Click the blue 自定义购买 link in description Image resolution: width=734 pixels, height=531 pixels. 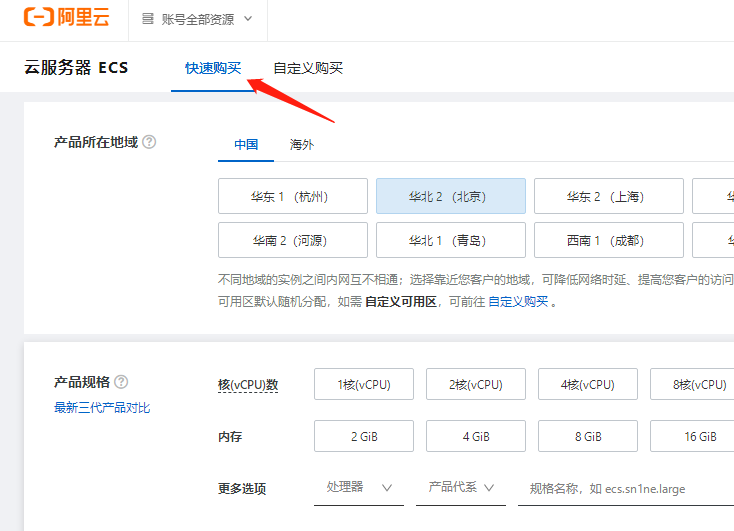tap(518, 301)
